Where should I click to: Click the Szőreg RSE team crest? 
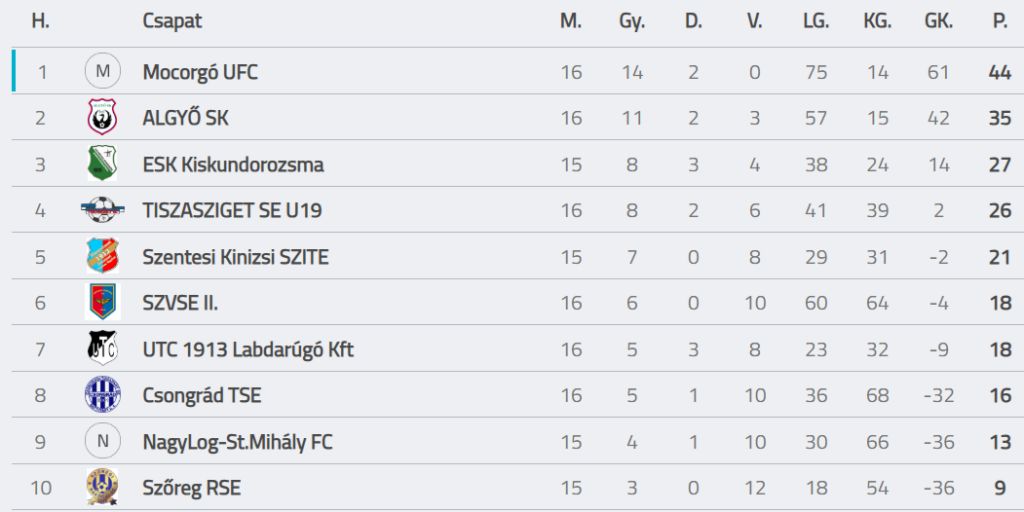(103, 487)
